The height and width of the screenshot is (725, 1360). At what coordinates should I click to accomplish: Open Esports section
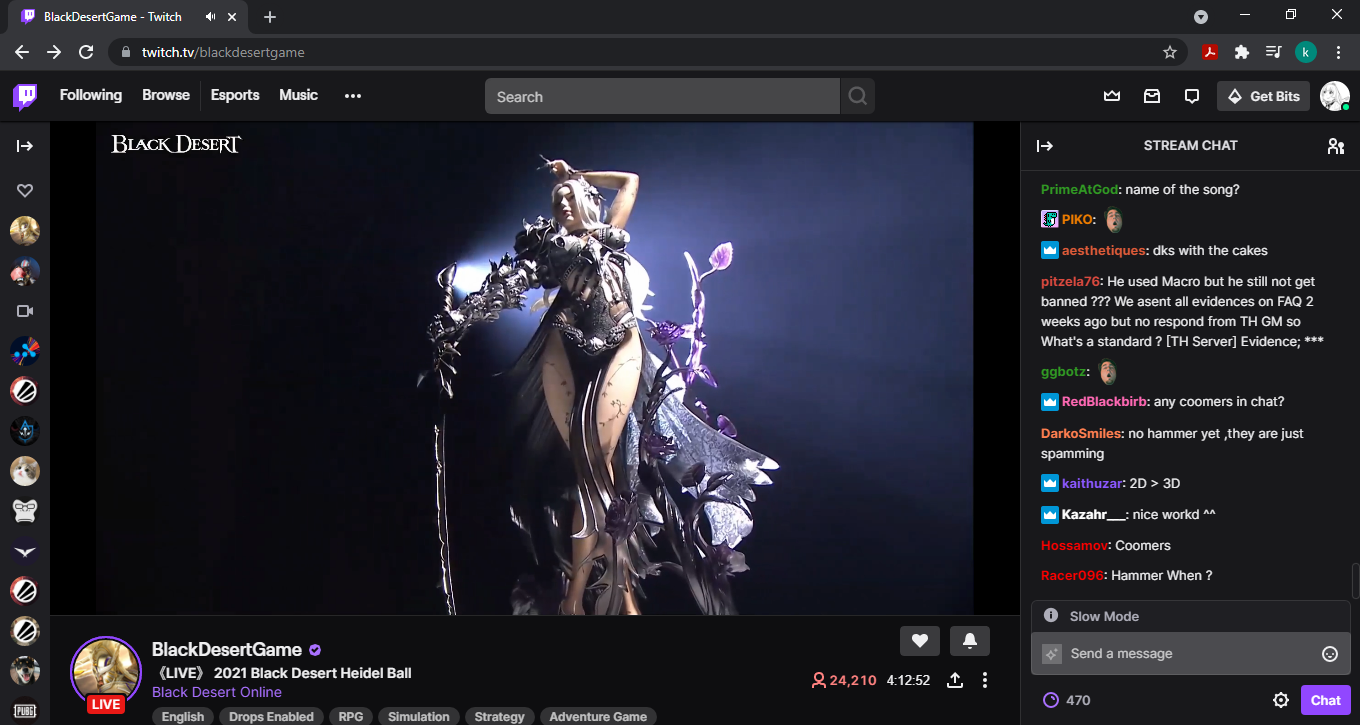tap(235, 95)
